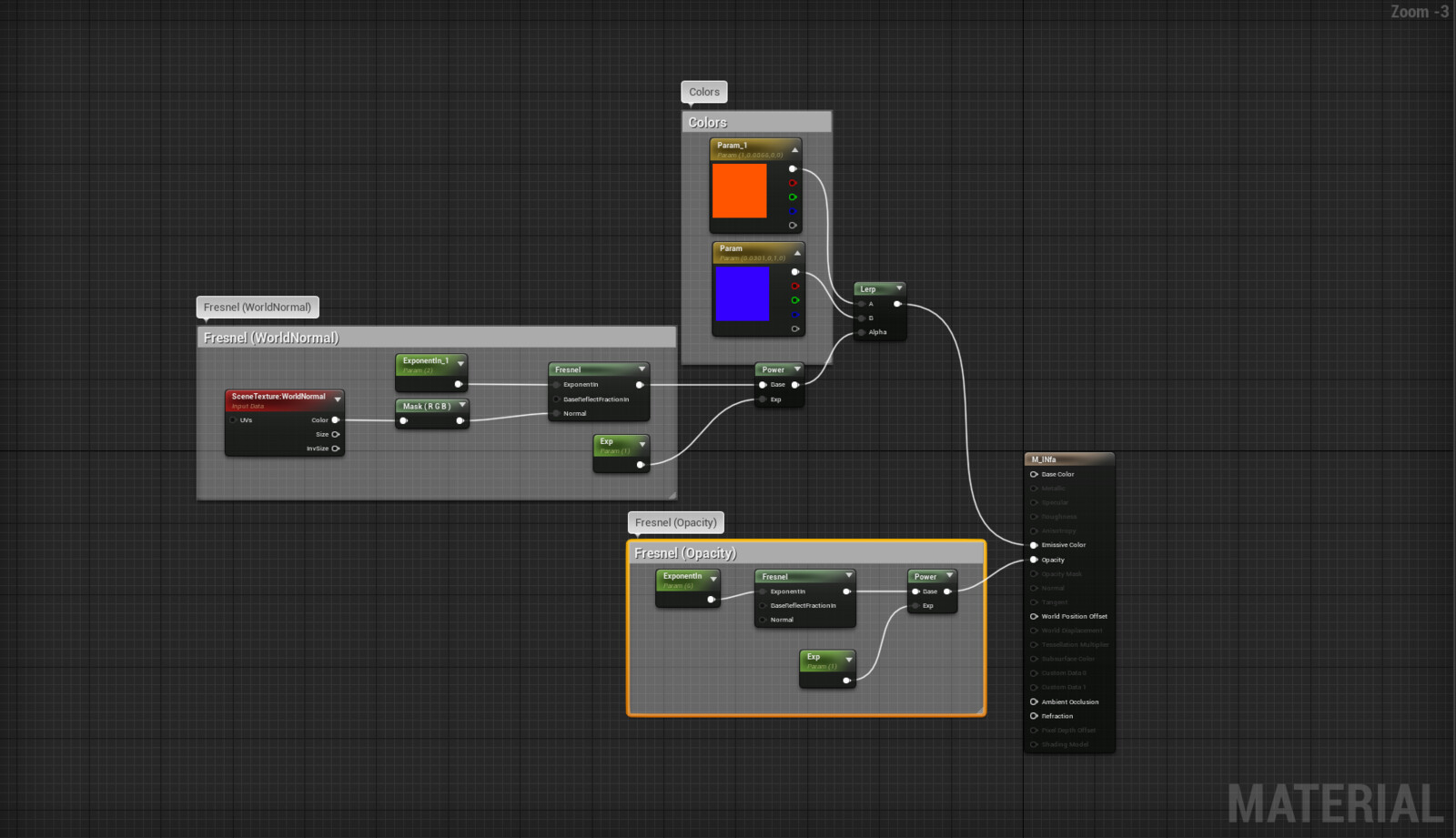Collapse the Param_1 node preview arrow
1456x838 pixels.
[794, 149]
